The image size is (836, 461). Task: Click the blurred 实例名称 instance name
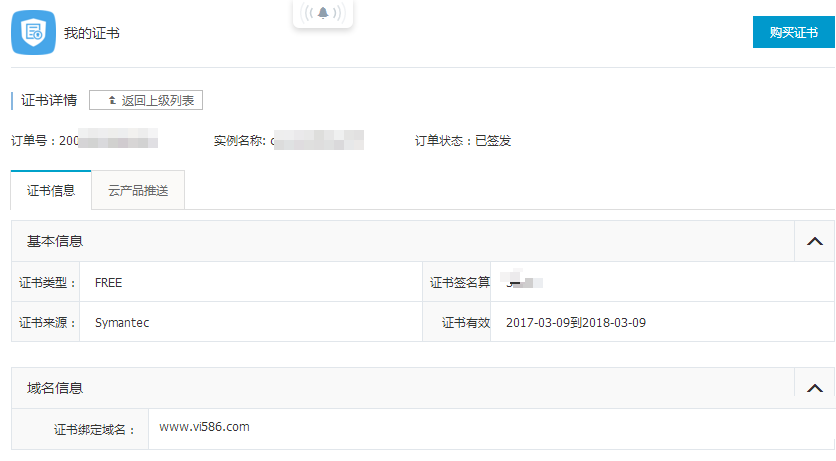(x=316, y=141)
